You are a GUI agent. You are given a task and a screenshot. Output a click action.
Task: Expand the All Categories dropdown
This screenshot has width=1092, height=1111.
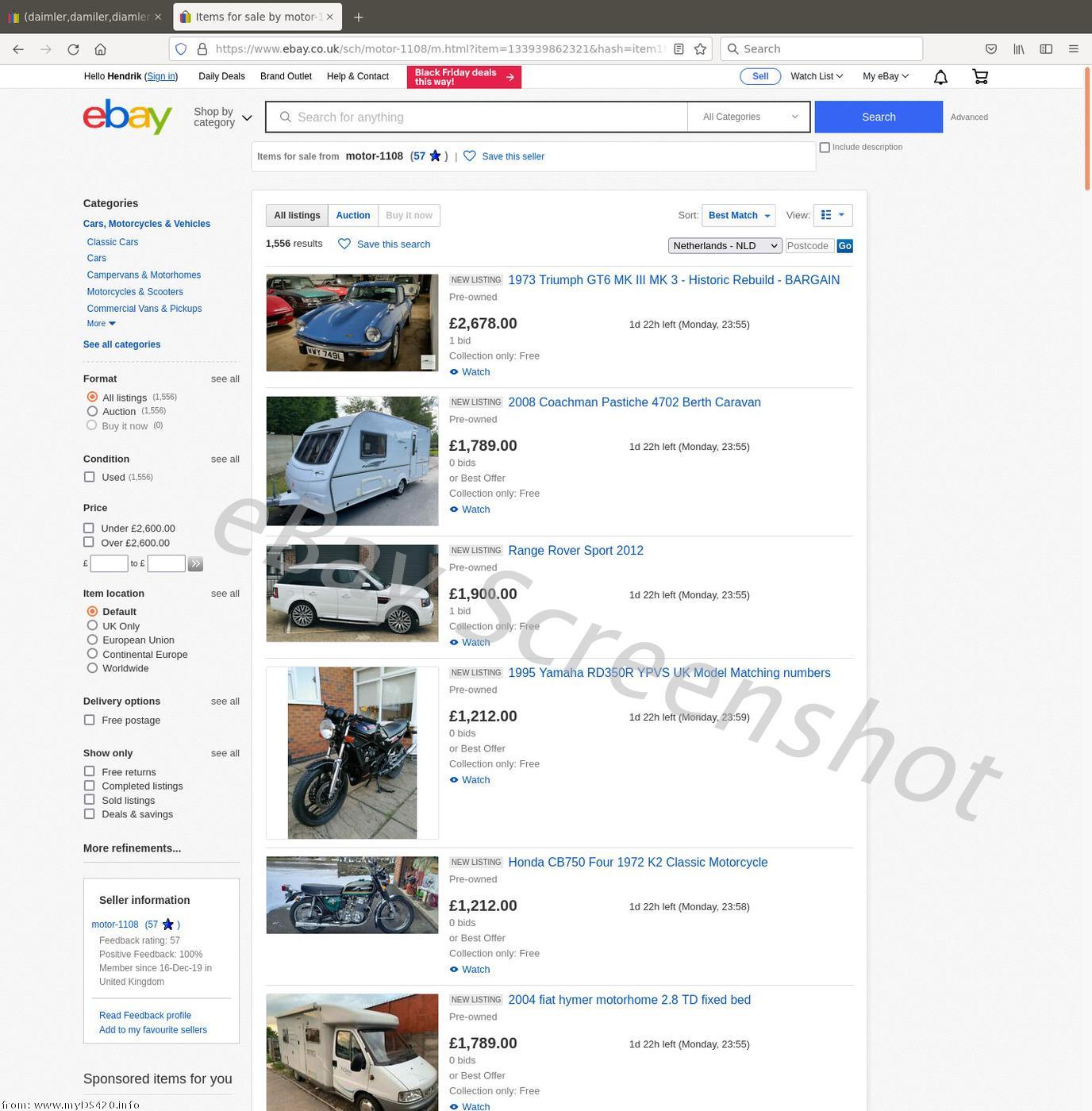pos(749,117)
